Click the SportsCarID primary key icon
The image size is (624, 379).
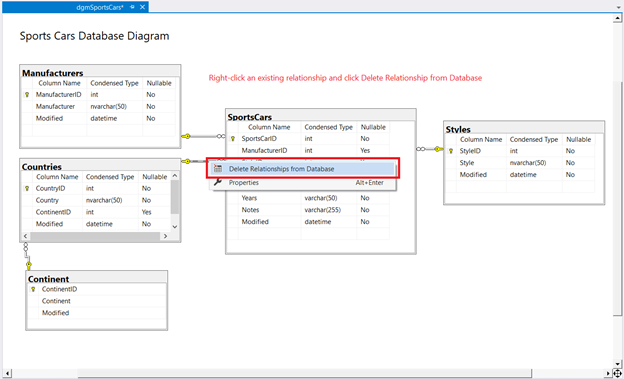click(x=233, y=139)
